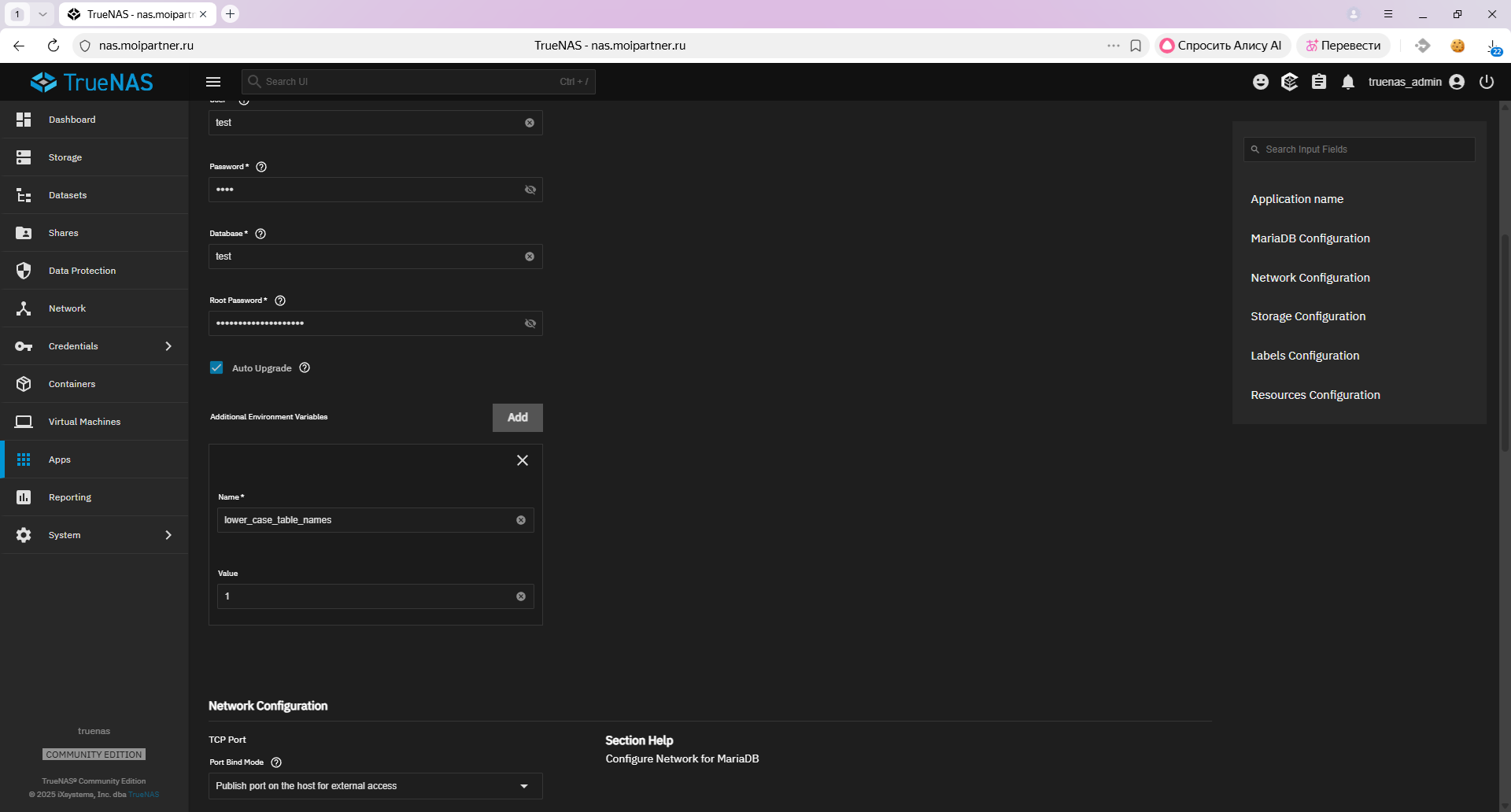Open the Virtual Machines page

coord(84,422)
